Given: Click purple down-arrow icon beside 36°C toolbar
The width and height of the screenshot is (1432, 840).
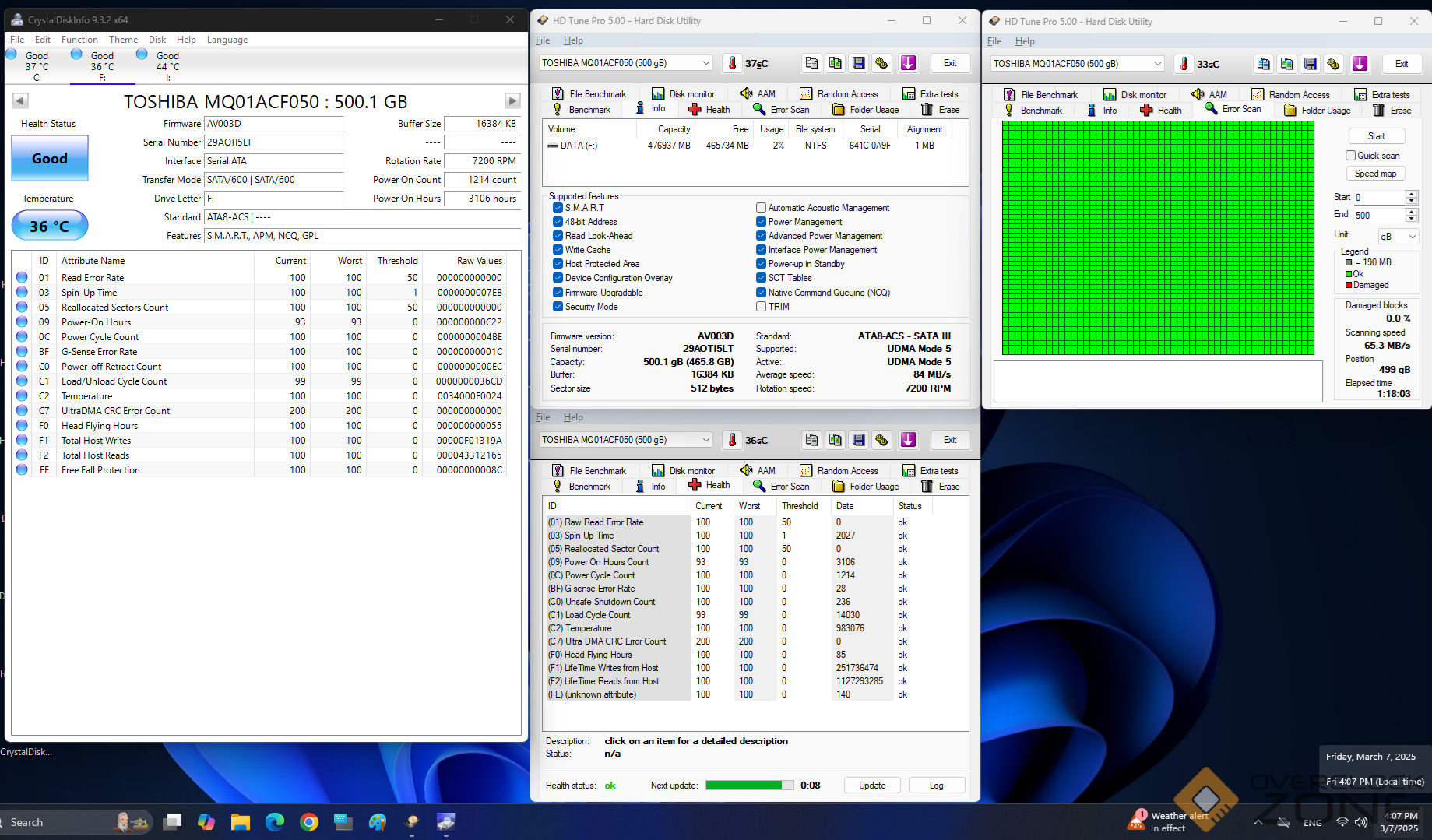Looking at the screenshot, I should (x=908, y=440).
